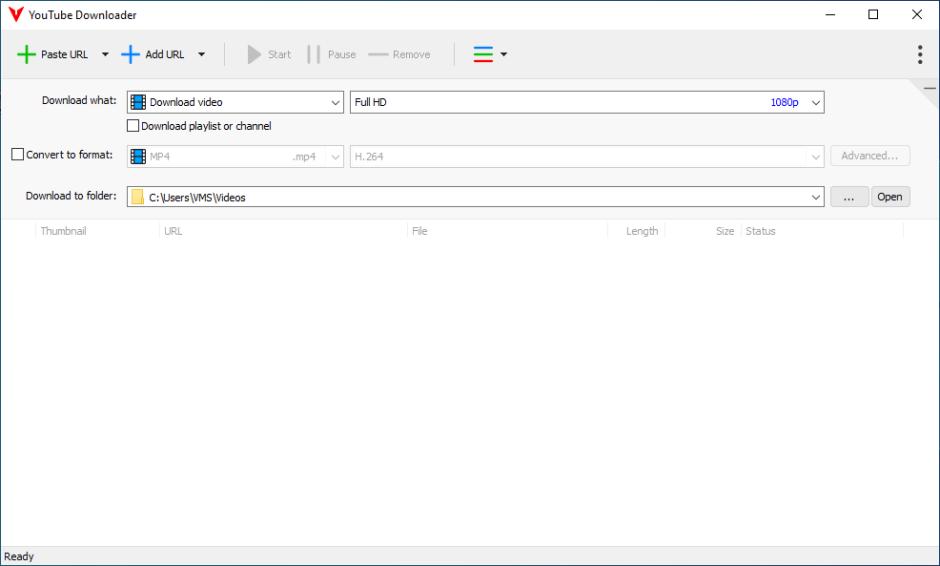Open the Paste URL dropdown arrow
Screen dimensions: 940x566
pyautogui.click(x=105, y=55)
